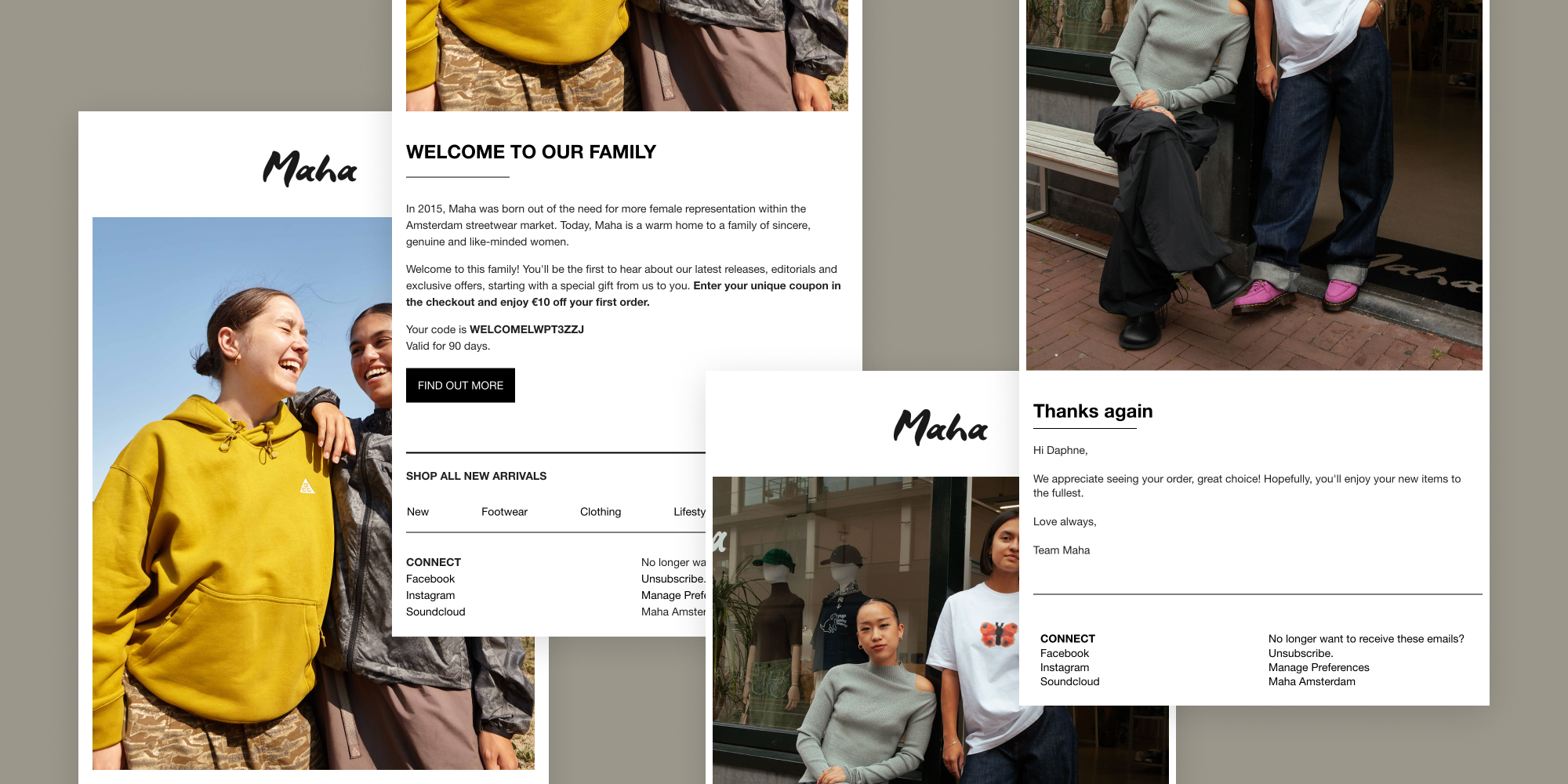Click Maha Amsterdam link in thanks email
The height and width of the screenshot is (784, 1568).
(x=1312, y=681)
